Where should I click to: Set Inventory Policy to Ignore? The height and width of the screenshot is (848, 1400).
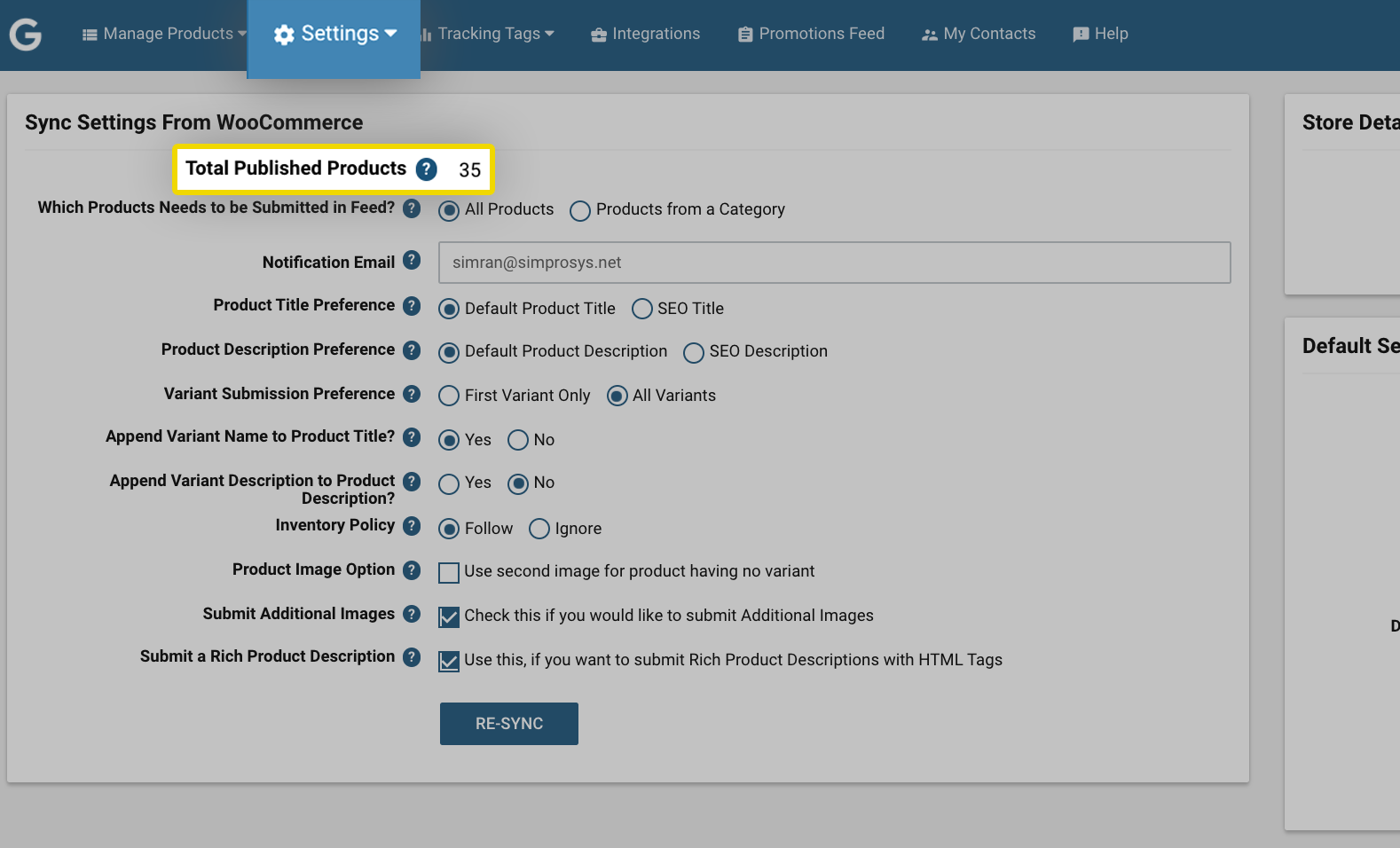539,529
